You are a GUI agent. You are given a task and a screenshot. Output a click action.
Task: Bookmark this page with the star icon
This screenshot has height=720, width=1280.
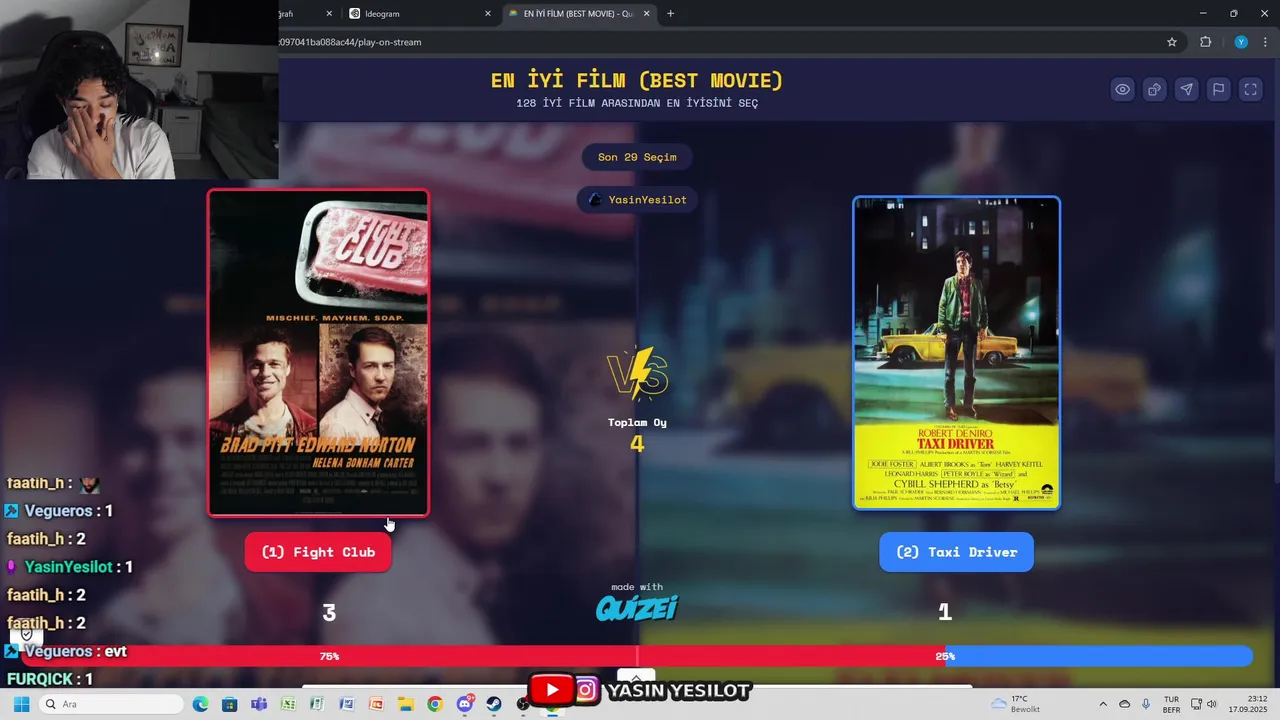(1172, 42)
